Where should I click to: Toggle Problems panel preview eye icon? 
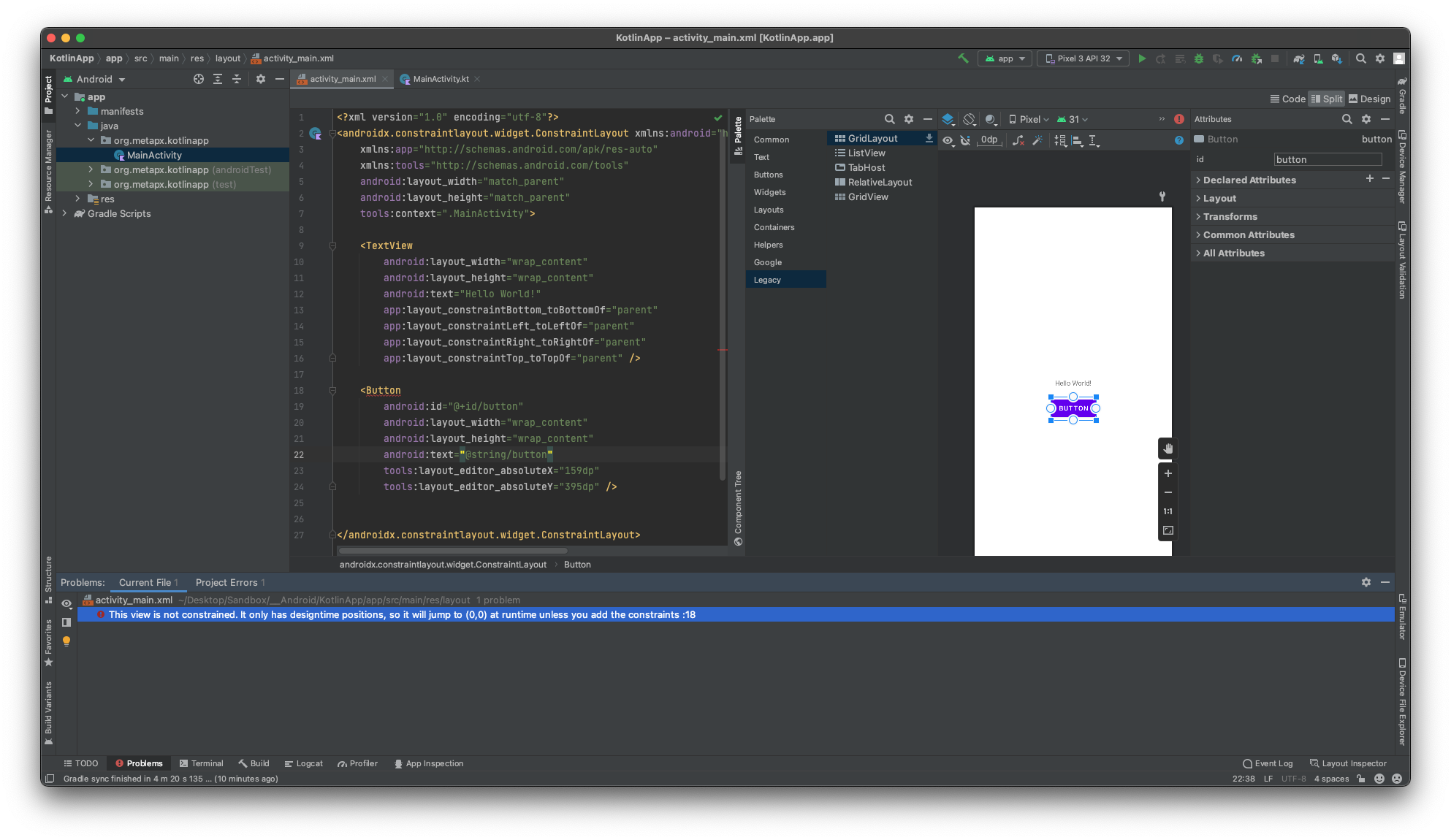(x=66, y=603)
